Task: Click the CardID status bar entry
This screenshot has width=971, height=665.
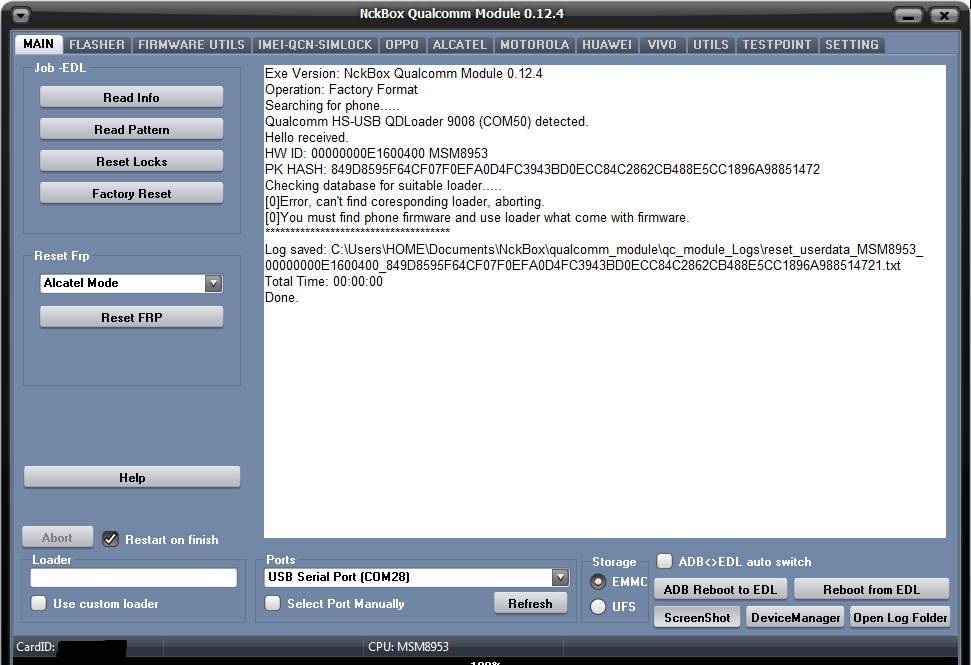Action: (71, 647)
